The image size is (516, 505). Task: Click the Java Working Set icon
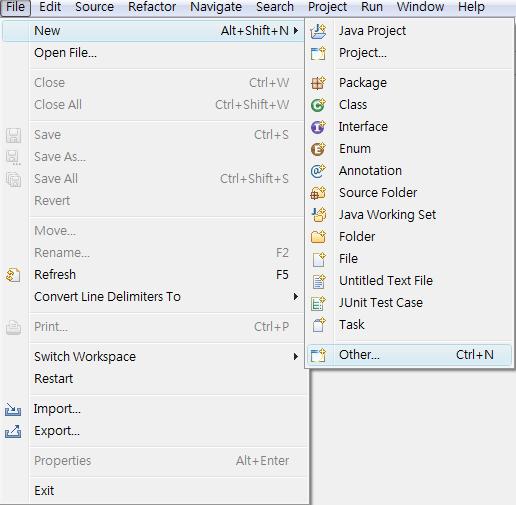(318, 215)
